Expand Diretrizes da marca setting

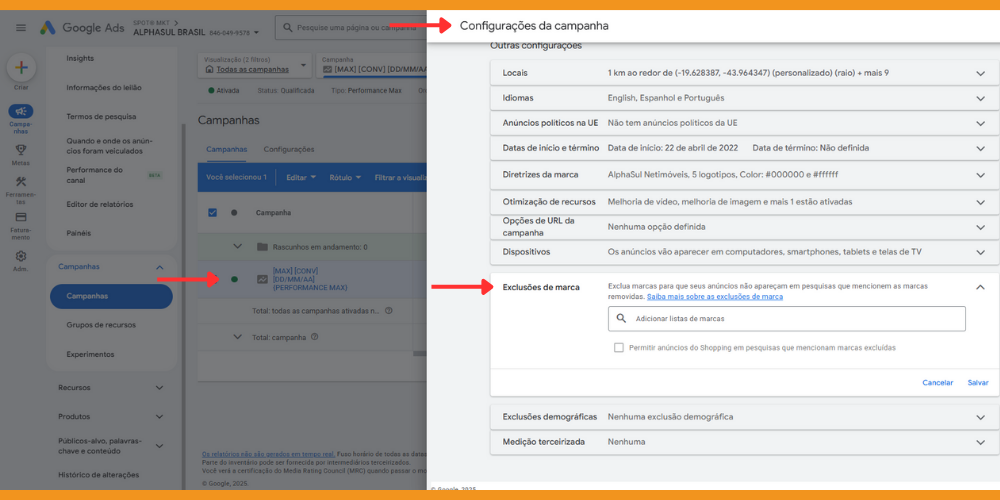(980, 175)
